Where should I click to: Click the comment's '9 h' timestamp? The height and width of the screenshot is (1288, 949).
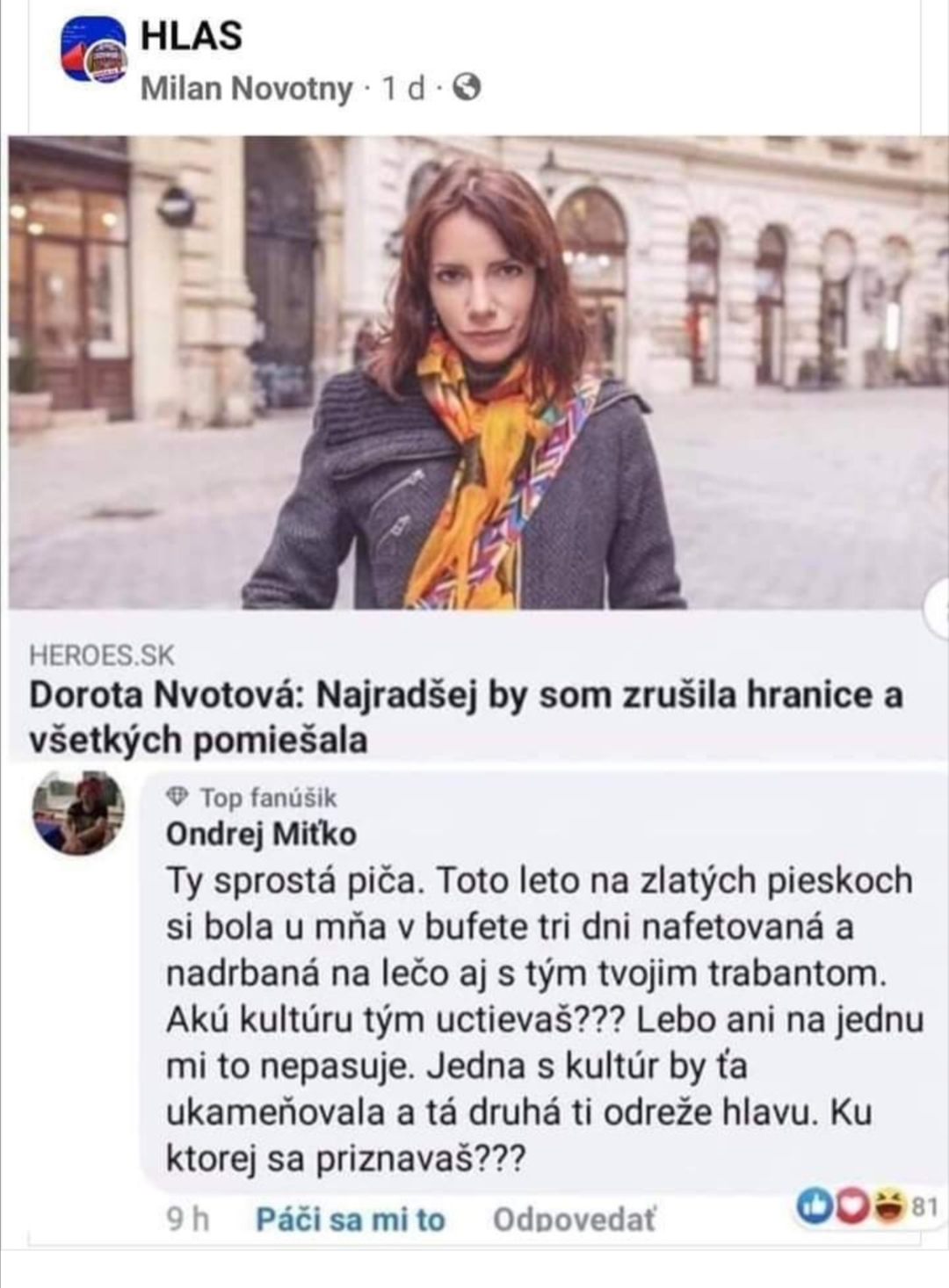(x=187, y=1219)
